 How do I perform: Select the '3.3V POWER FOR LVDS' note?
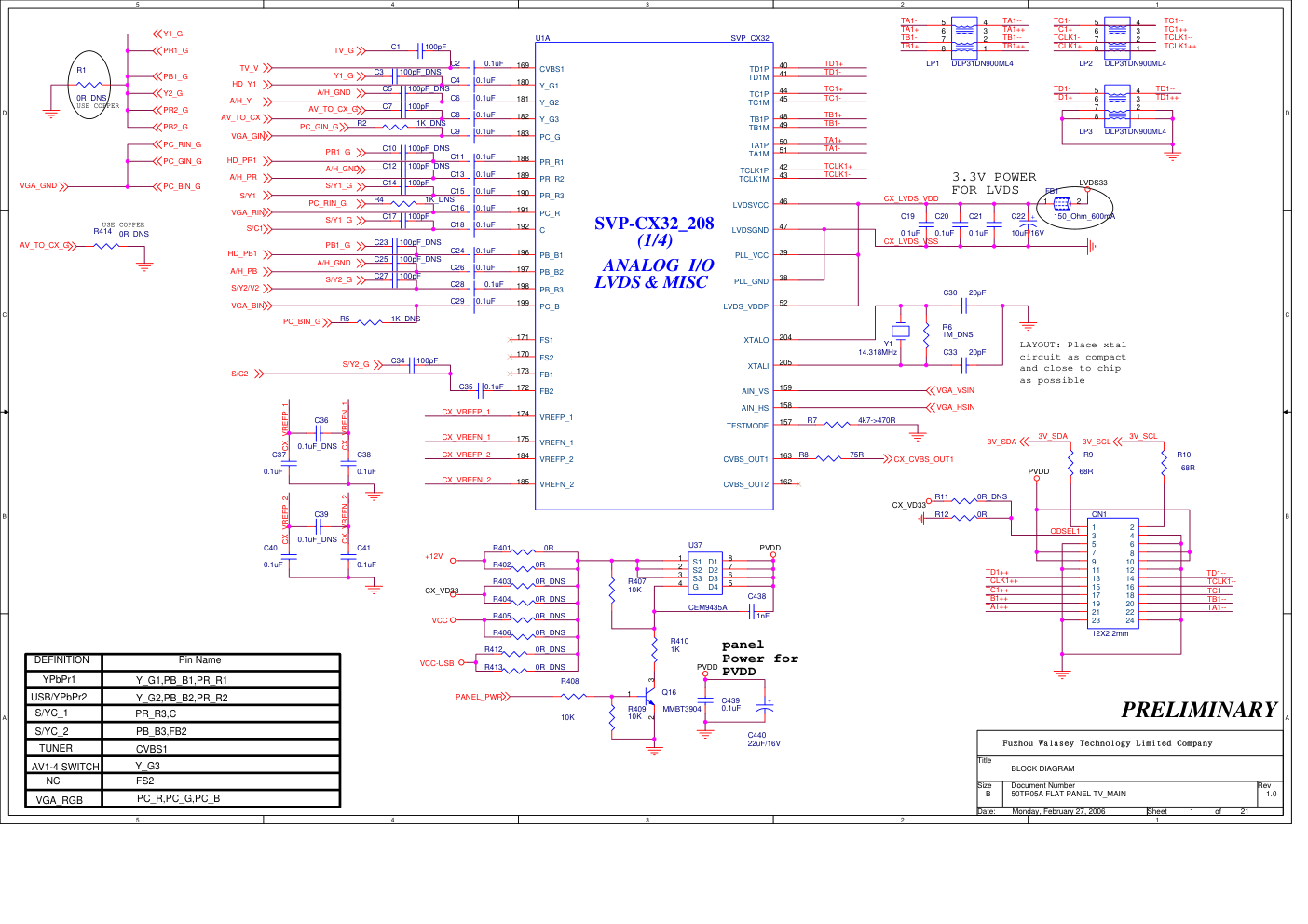pyautogui.click(x=993, y=183)
